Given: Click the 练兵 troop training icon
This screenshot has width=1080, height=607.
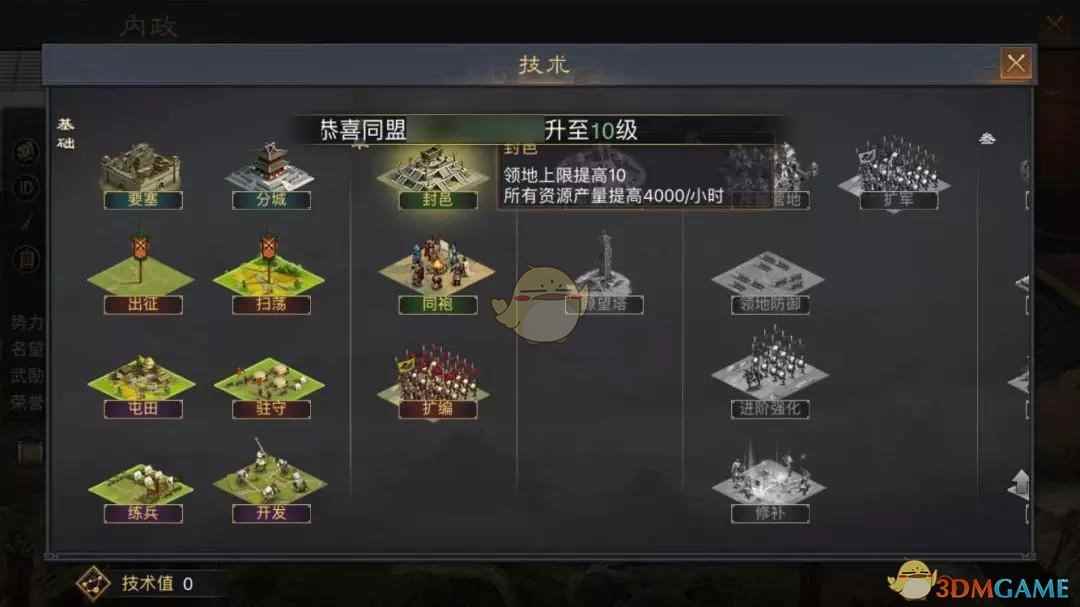Looking at the screenshot, I should click(x=143, y=492).
